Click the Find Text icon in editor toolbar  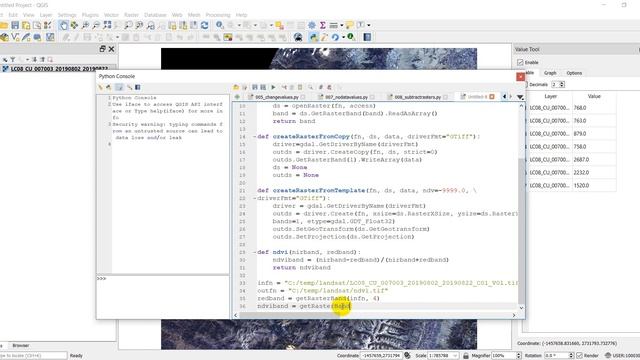tap(311, 87)
